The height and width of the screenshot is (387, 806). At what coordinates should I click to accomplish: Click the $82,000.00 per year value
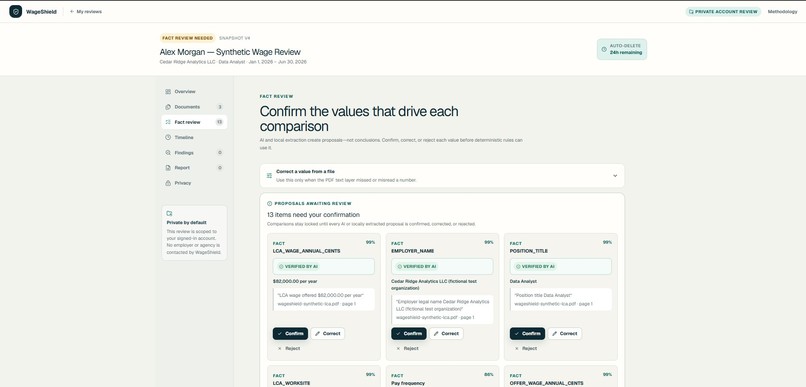[295, 282]
